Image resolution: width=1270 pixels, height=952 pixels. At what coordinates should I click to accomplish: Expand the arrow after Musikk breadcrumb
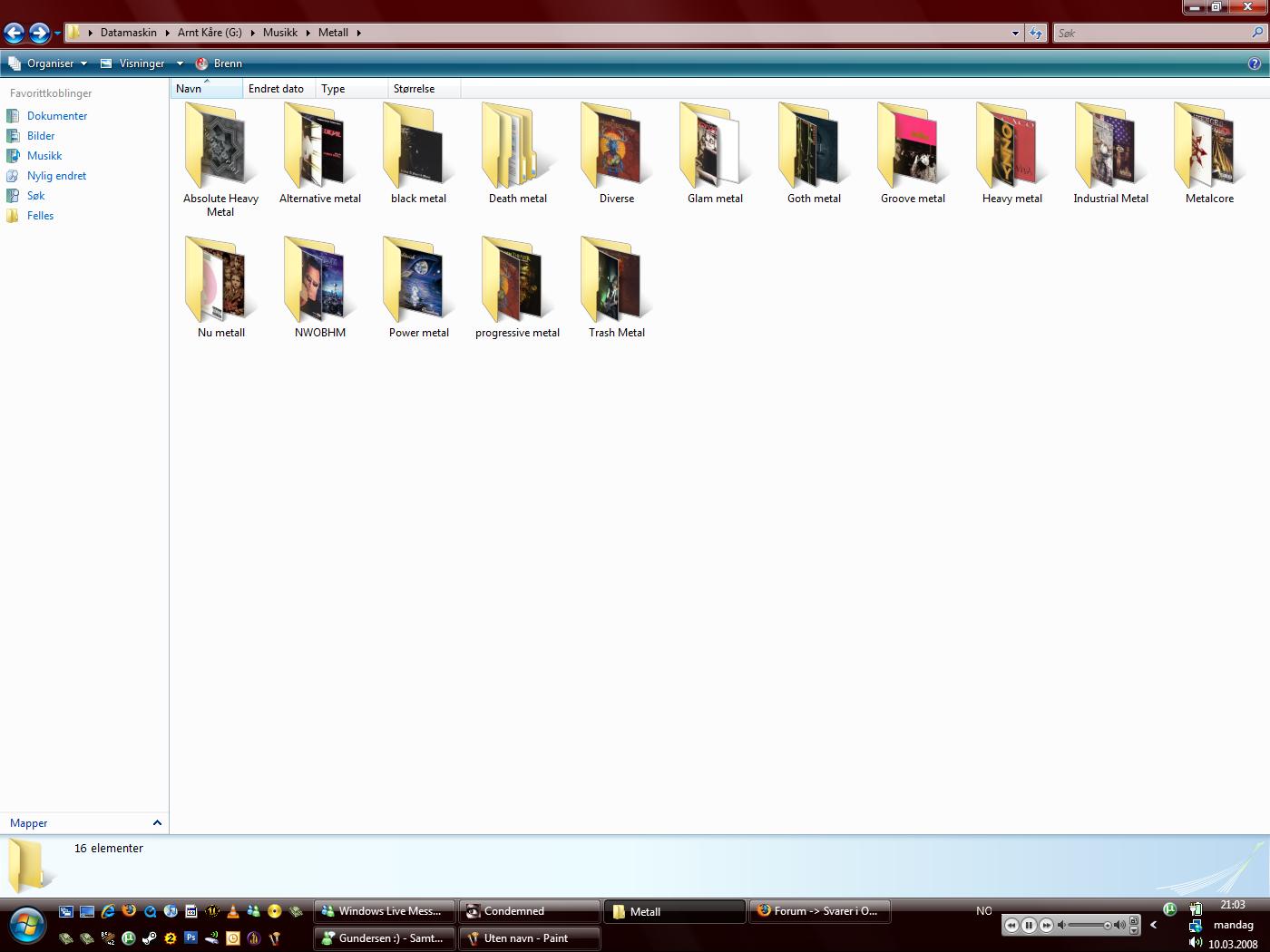pos(308,33)
